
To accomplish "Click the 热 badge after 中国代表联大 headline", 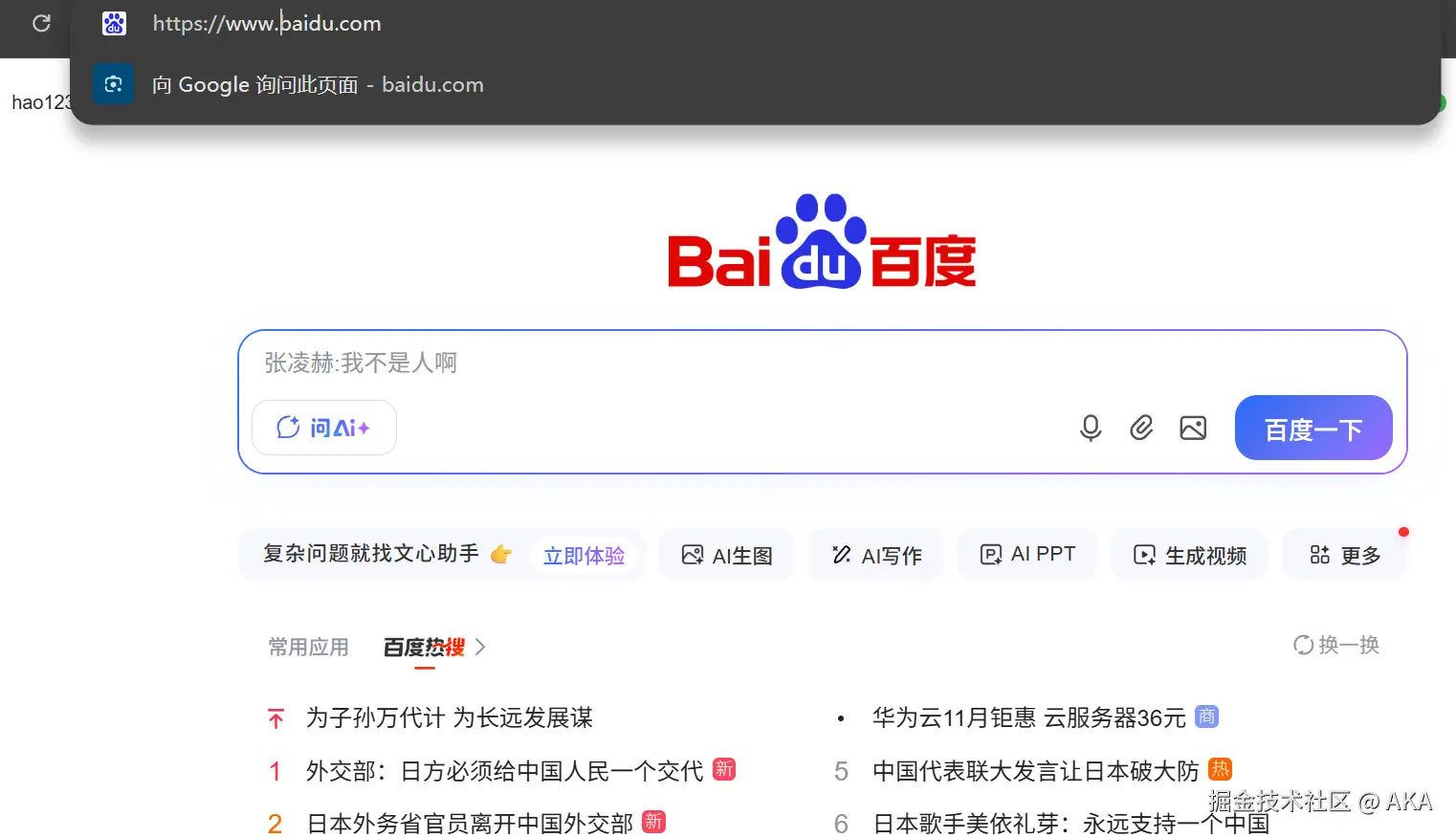I will coord(1220,769).
